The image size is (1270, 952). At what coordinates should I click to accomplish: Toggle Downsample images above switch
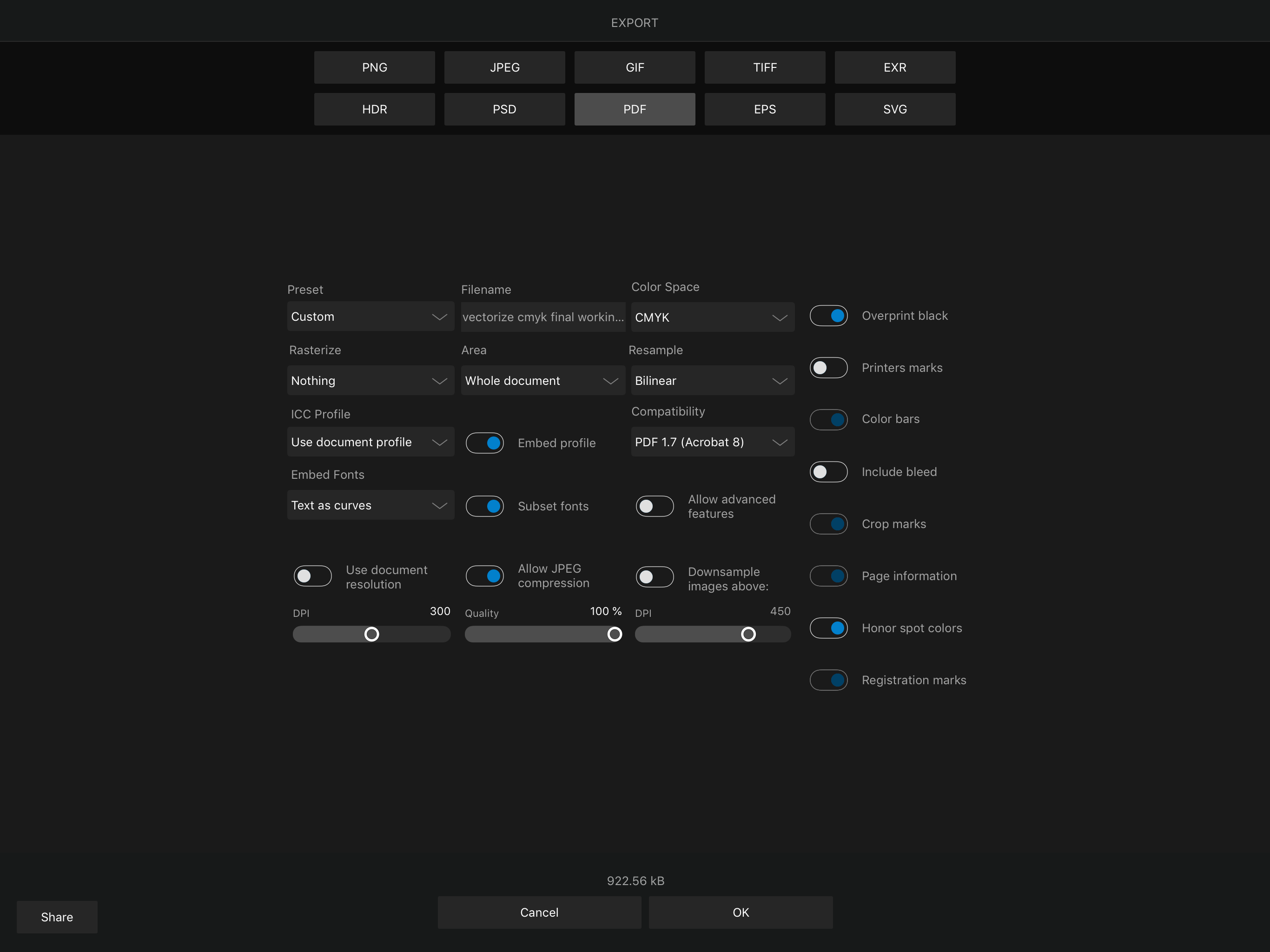[655, 577]
